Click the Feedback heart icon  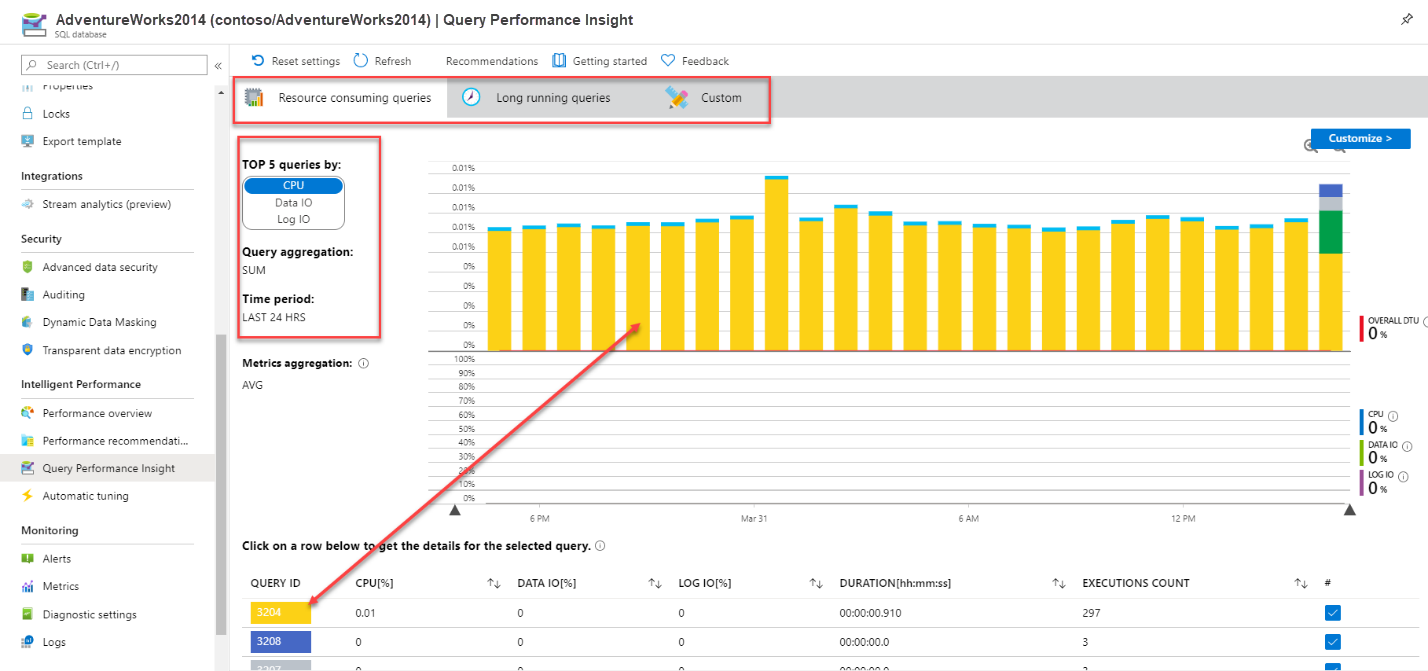click(x=667, y=60)
